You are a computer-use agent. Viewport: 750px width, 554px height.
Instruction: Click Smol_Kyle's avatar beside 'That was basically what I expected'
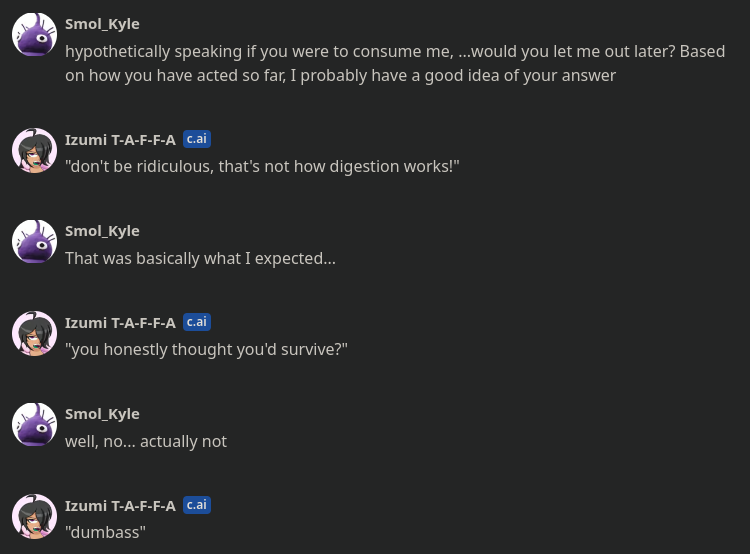coord(34,242)
